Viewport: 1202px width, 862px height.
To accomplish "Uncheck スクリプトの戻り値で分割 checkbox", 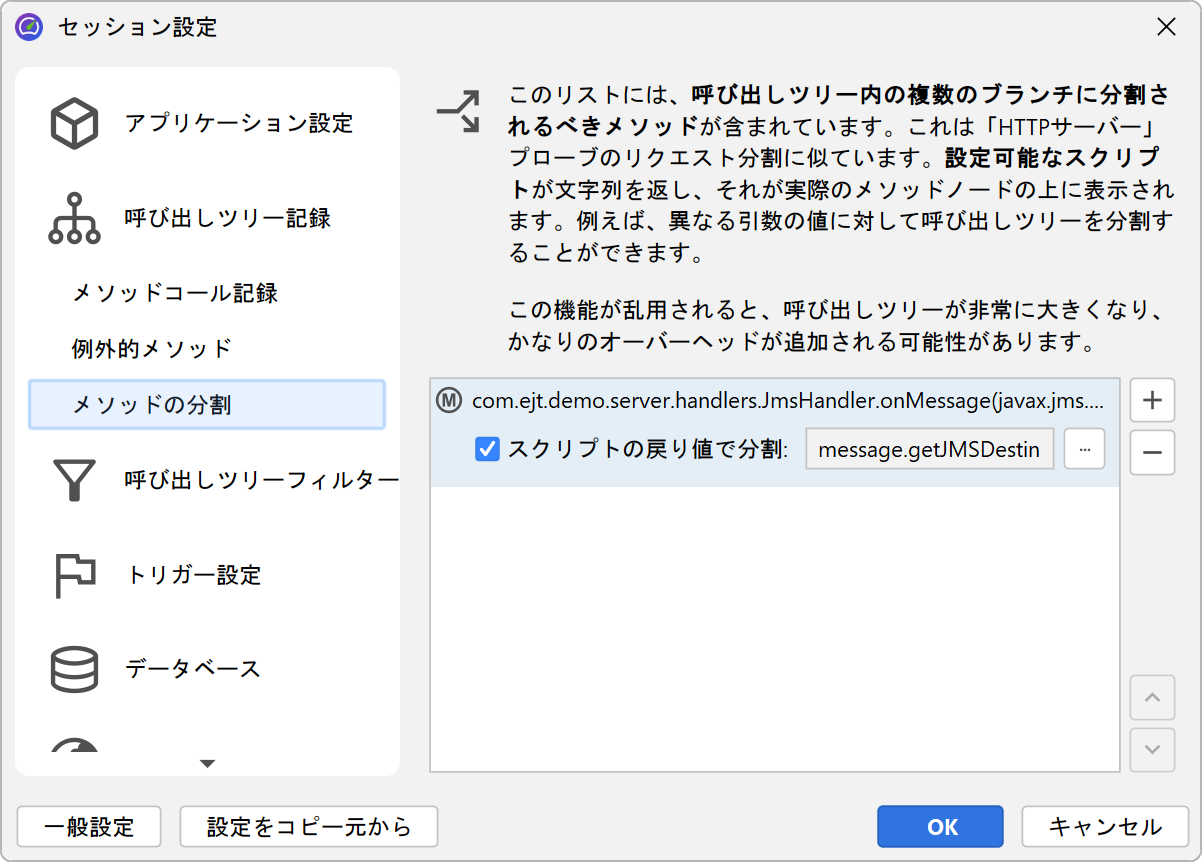I will pos(487,450).
